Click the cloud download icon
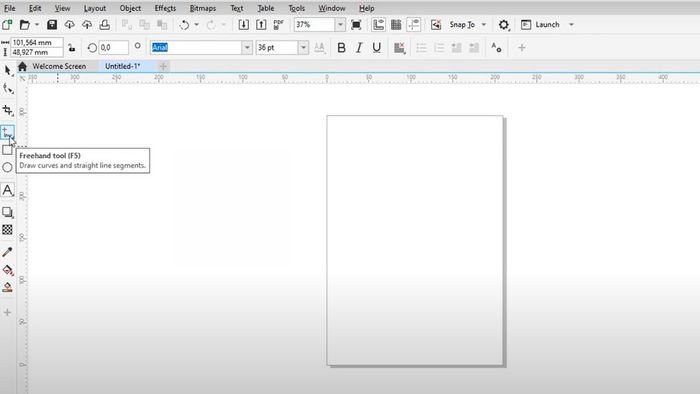The height and width of the screenshot is (394, 700). [x=69, y=25]
